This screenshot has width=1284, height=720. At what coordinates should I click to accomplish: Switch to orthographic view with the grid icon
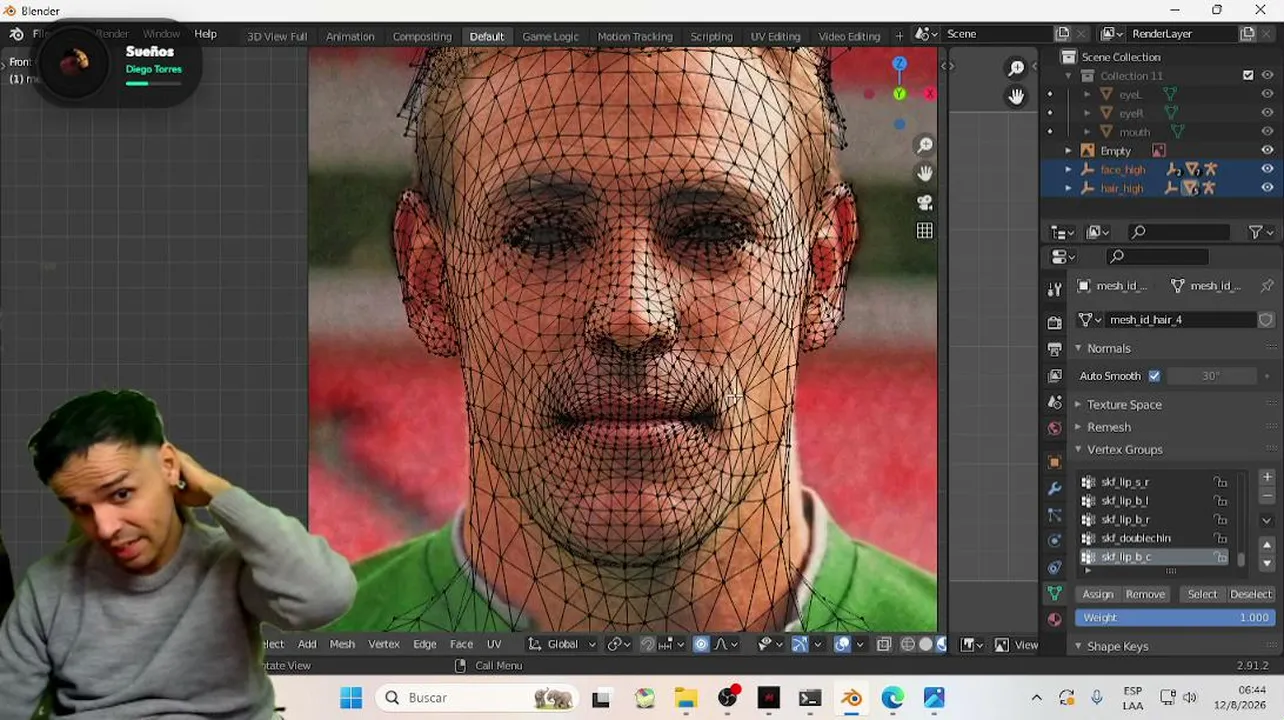(x=925, y=231)
